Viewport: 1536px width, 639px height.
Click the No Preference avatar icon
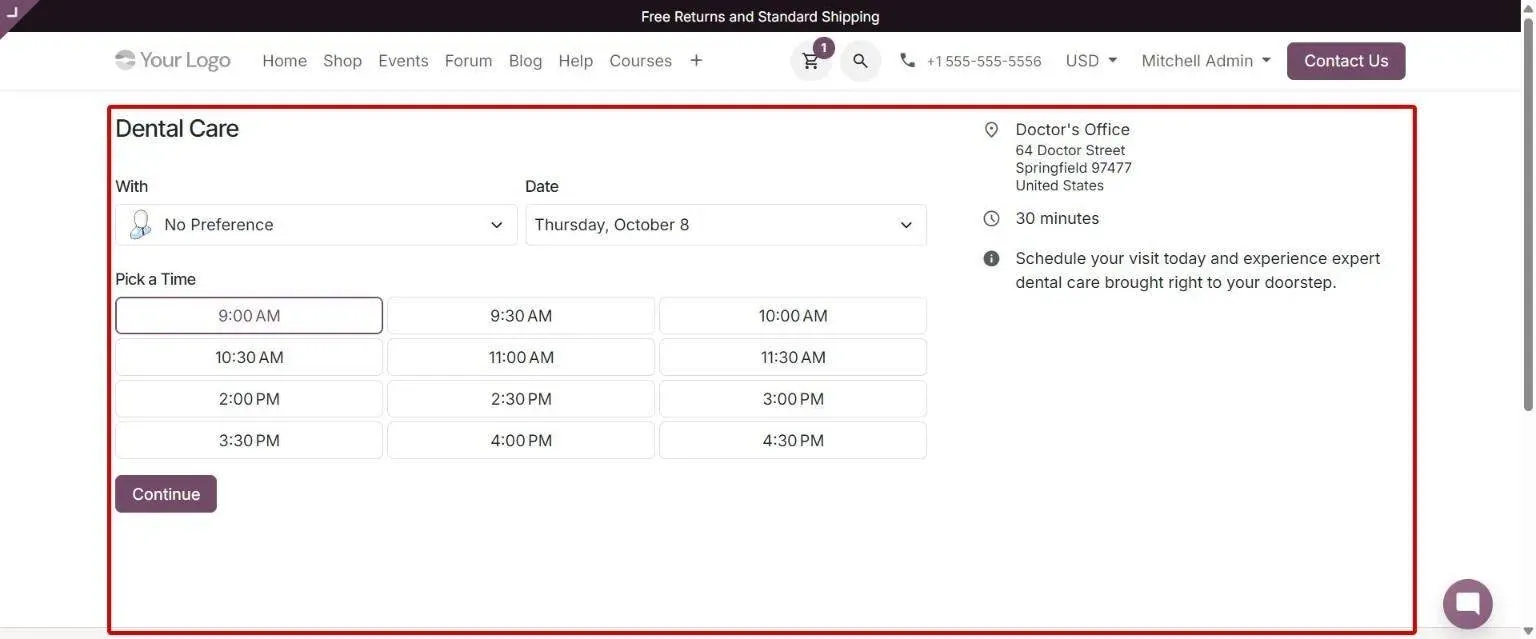[x=140, y=224]
